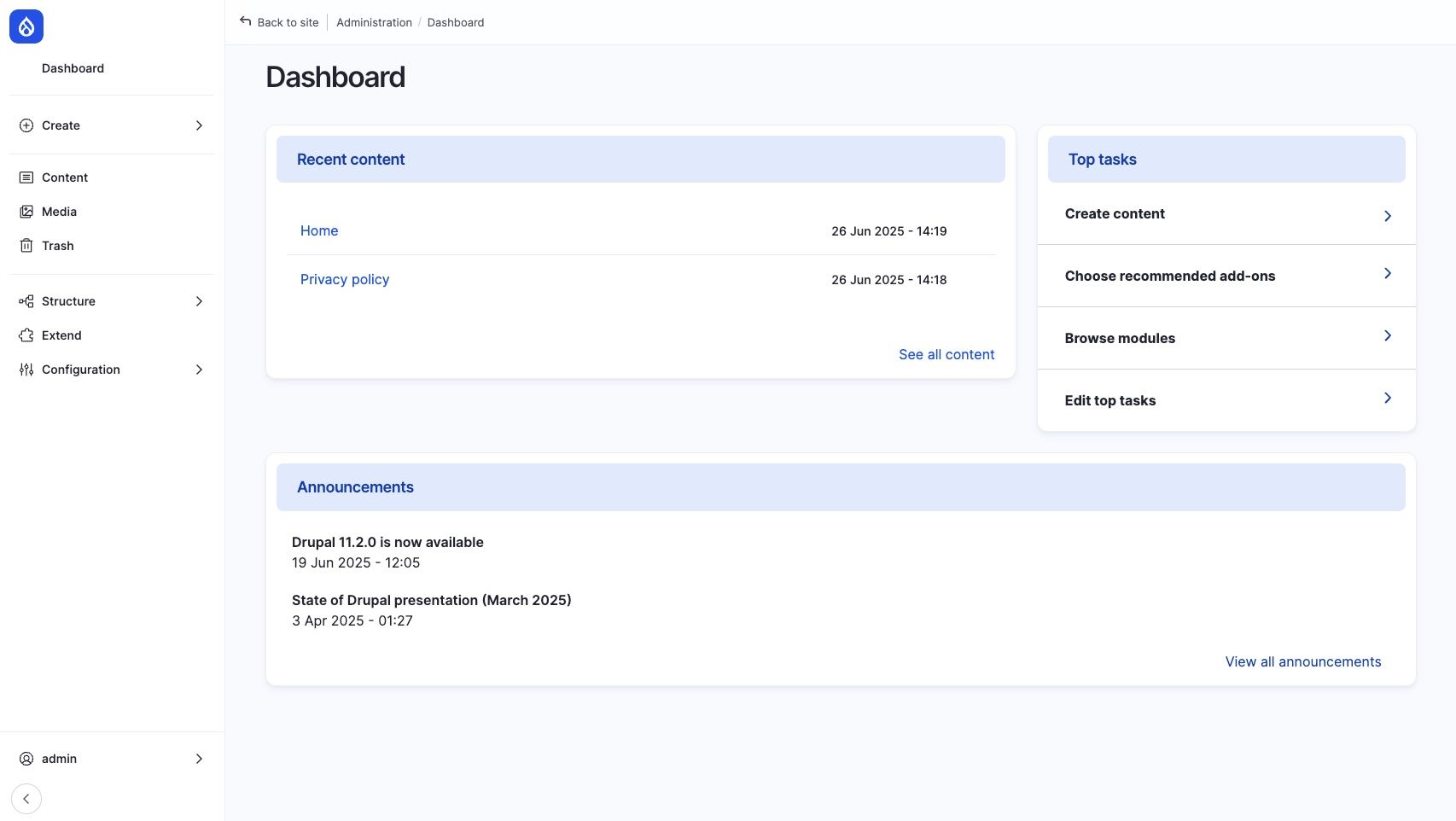Go to Administration breadcrumb
The height and width of the screenshot is (821, 1456).
coord(374,23)
